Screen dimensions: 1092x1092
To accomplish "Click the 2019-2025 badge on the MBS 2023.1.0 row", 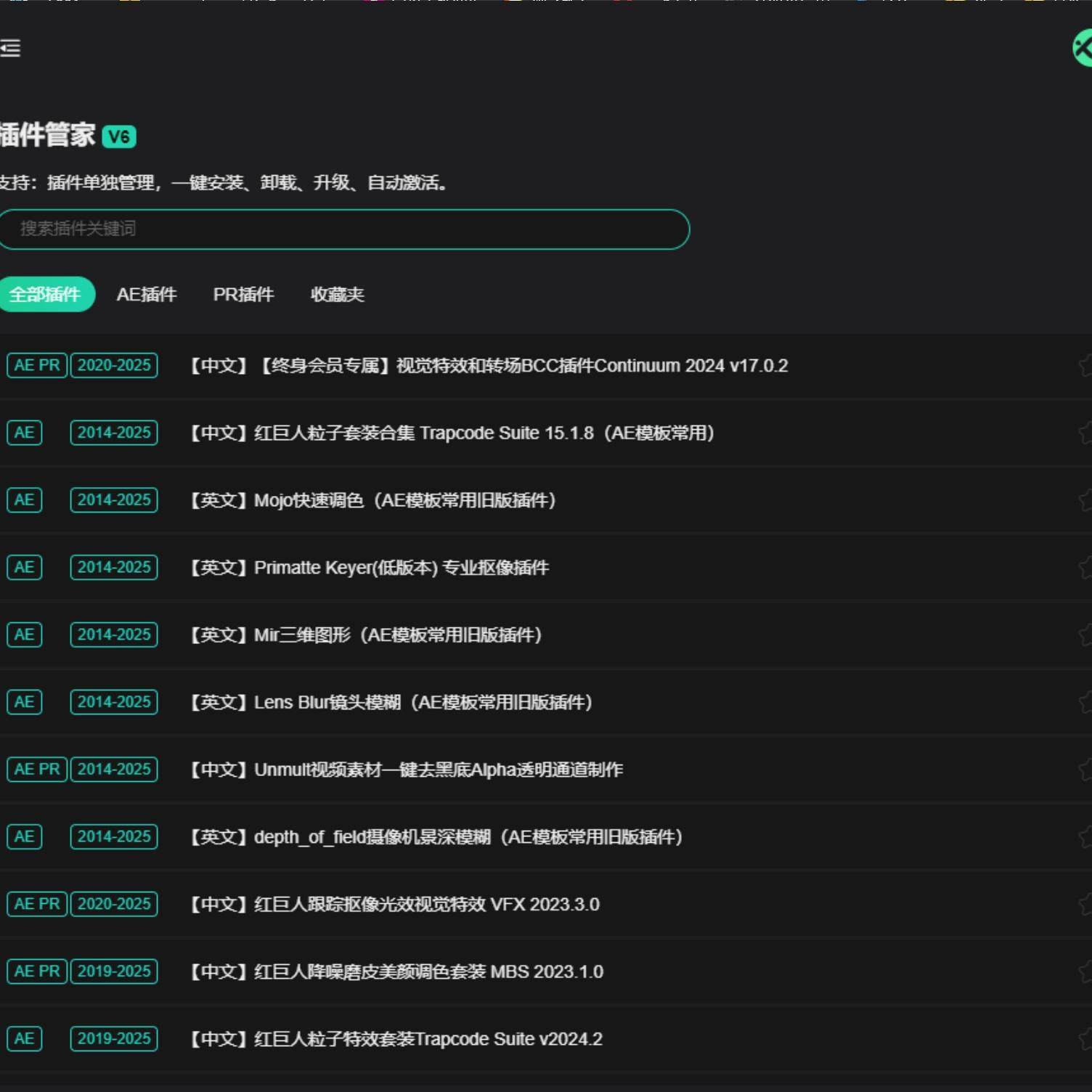I will pyautogui.click(x=113, y=971).
